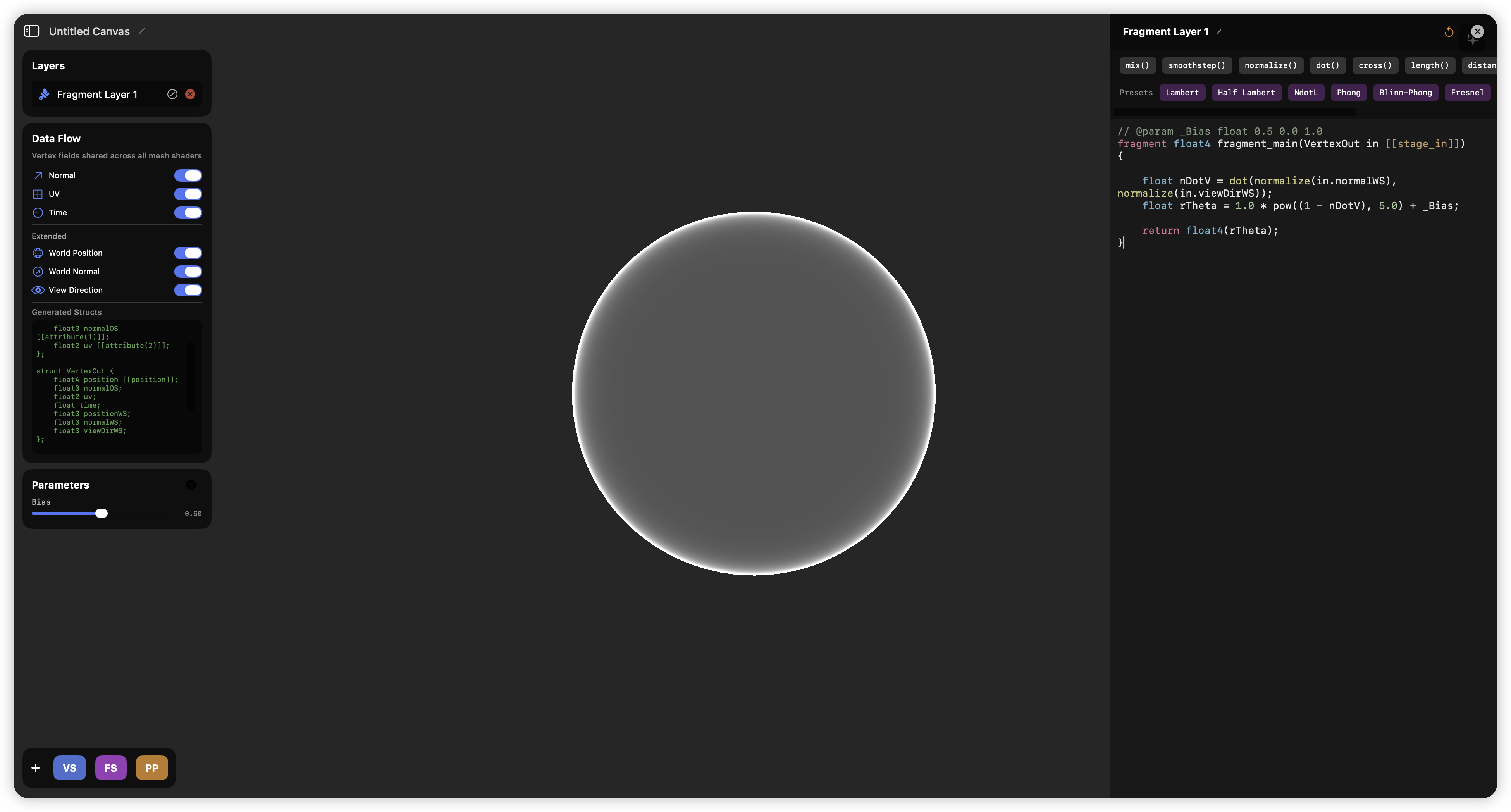Click the add parameter plus icon
This screenshot has width=1511, height=812.
pos(191,485)
